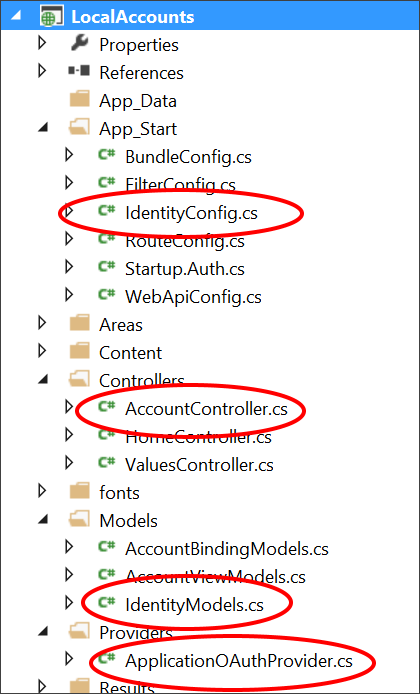This screenshot has width=420, height=694.
Task: Click the Content folder icon
Action: tap(80, 351)
